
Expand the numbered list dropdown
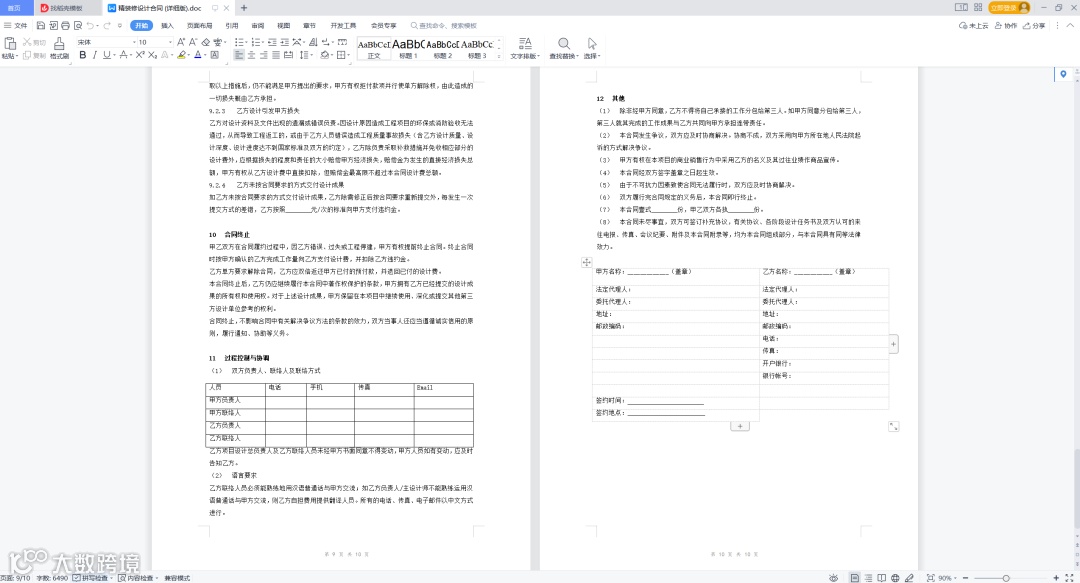[262, 42]
